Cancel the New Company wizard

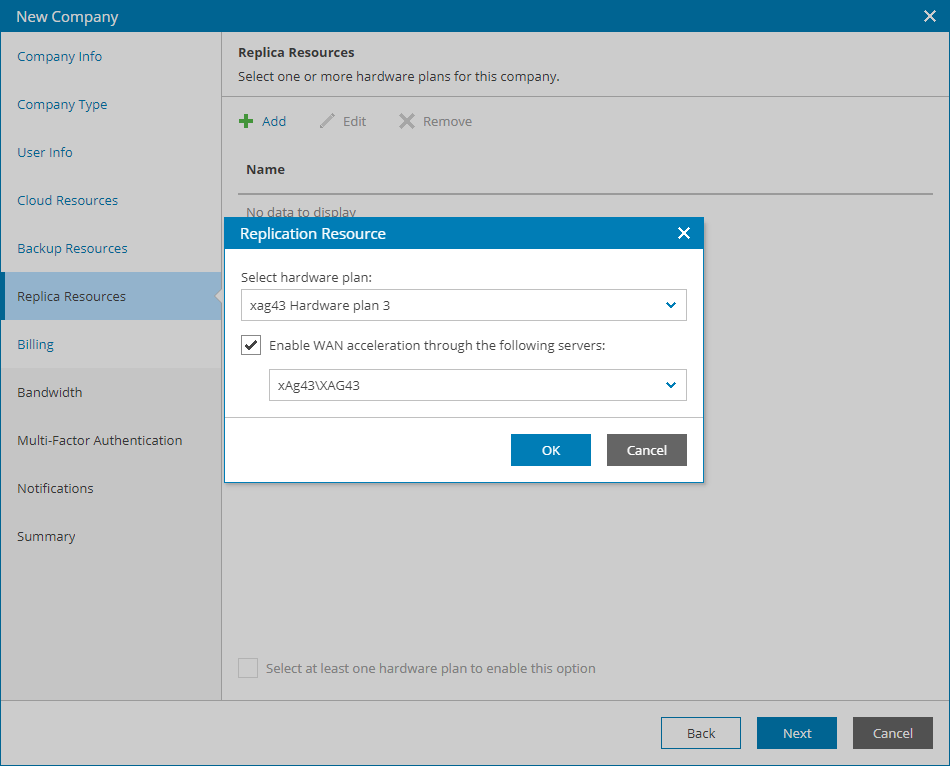(x=892, y=733)
